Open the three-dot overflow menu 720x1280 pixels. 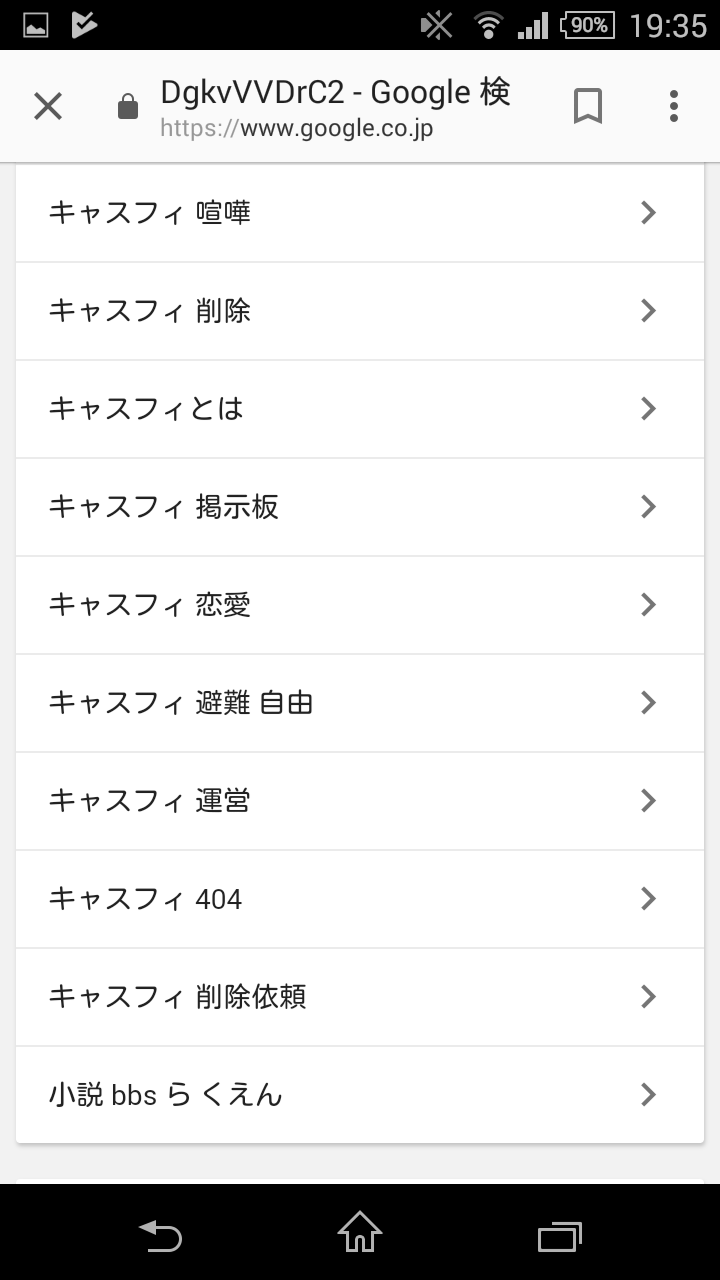673,106
